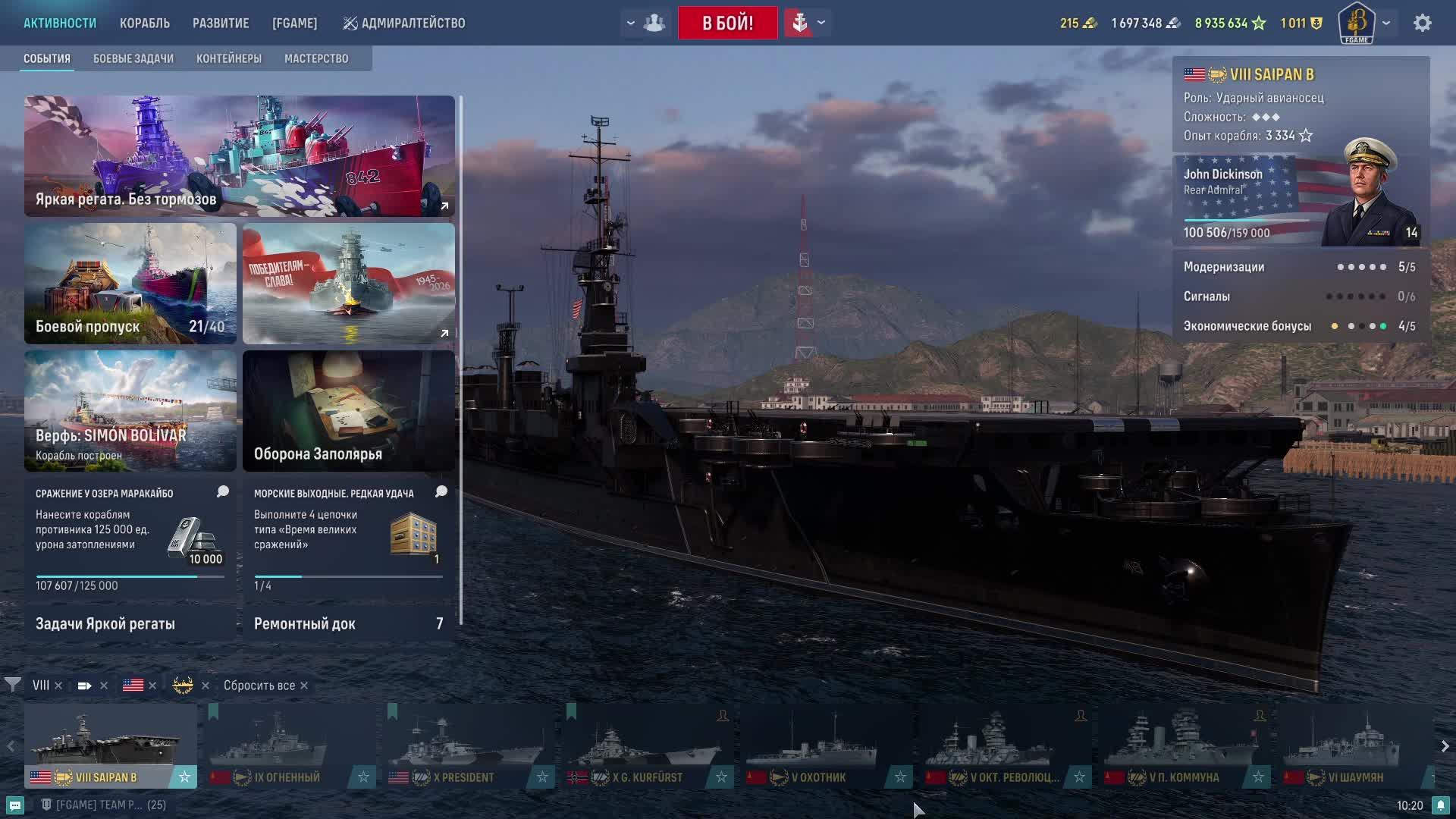Switch to the МАСТЕРСТВО tab
The height and width of the screenshot is (819, 1456).
tap(316, 58)
